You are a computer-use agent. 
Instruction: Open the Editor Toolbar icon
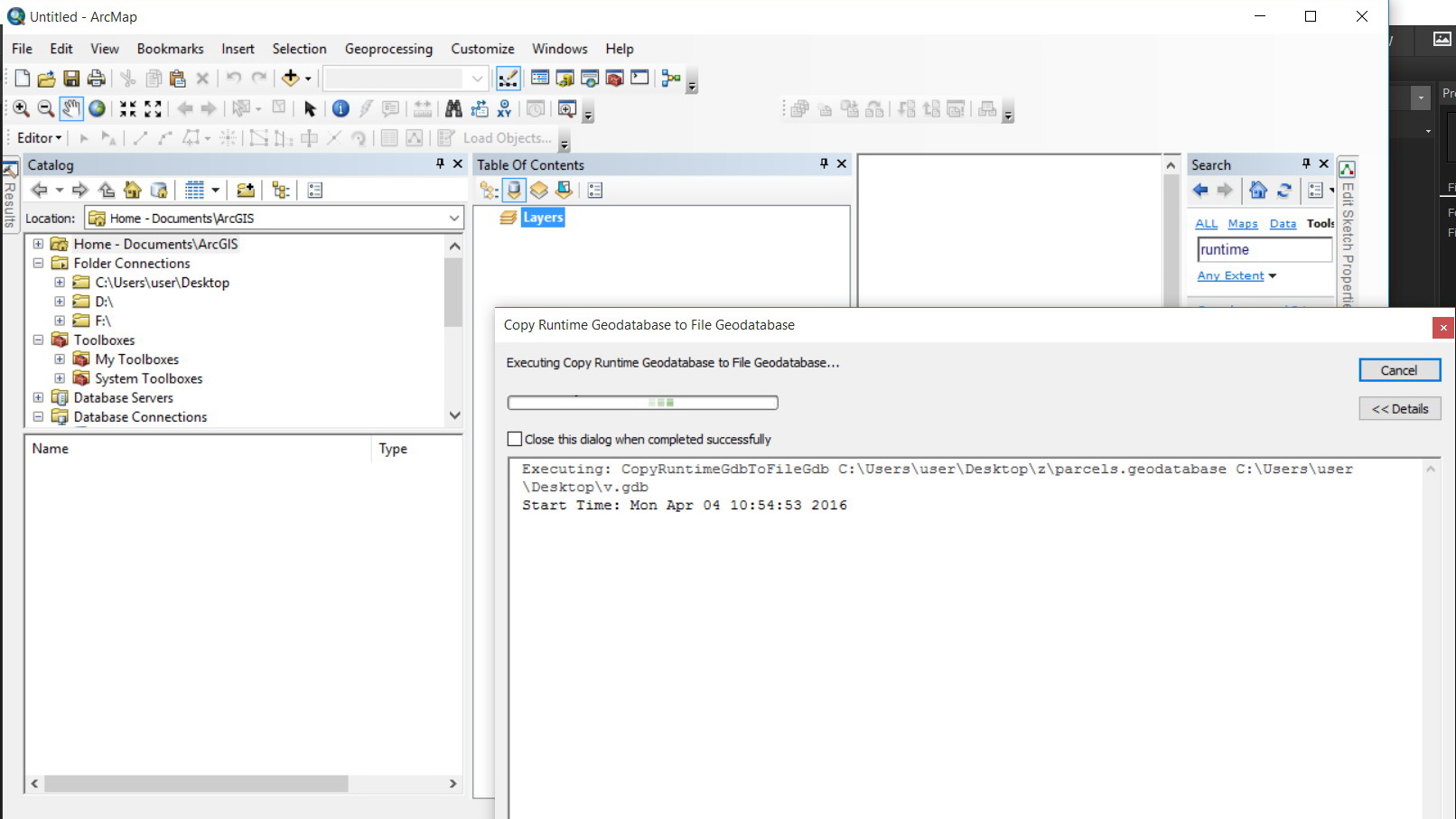click(509, 79)
